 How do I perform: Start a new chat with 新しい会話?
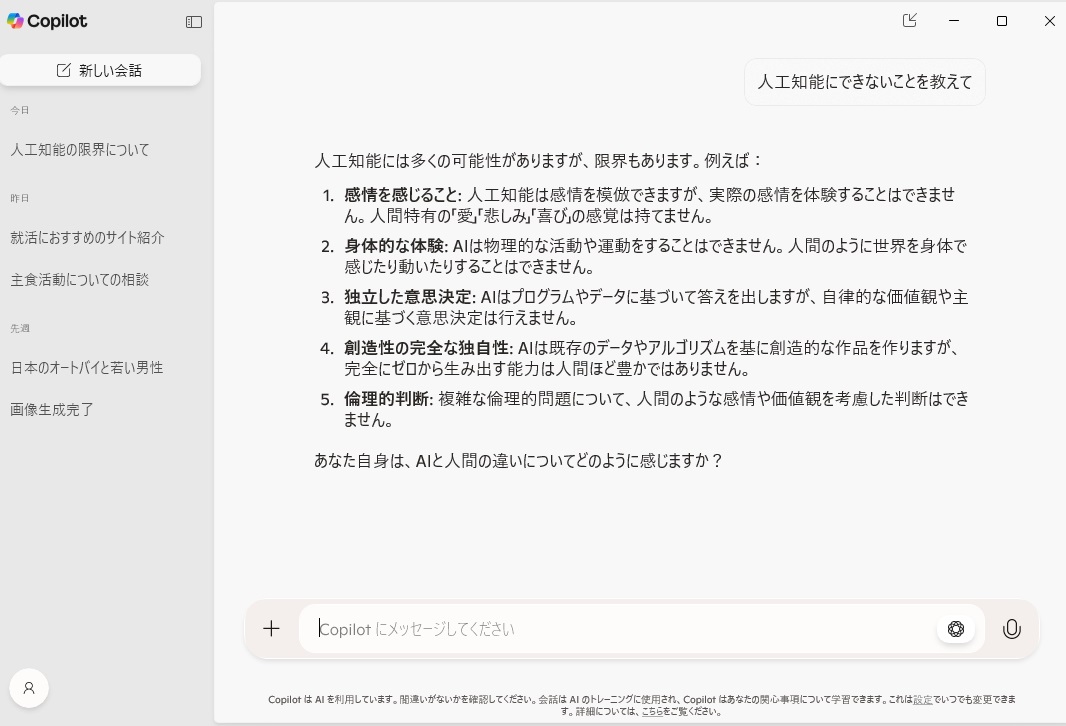tap(100, 70)
